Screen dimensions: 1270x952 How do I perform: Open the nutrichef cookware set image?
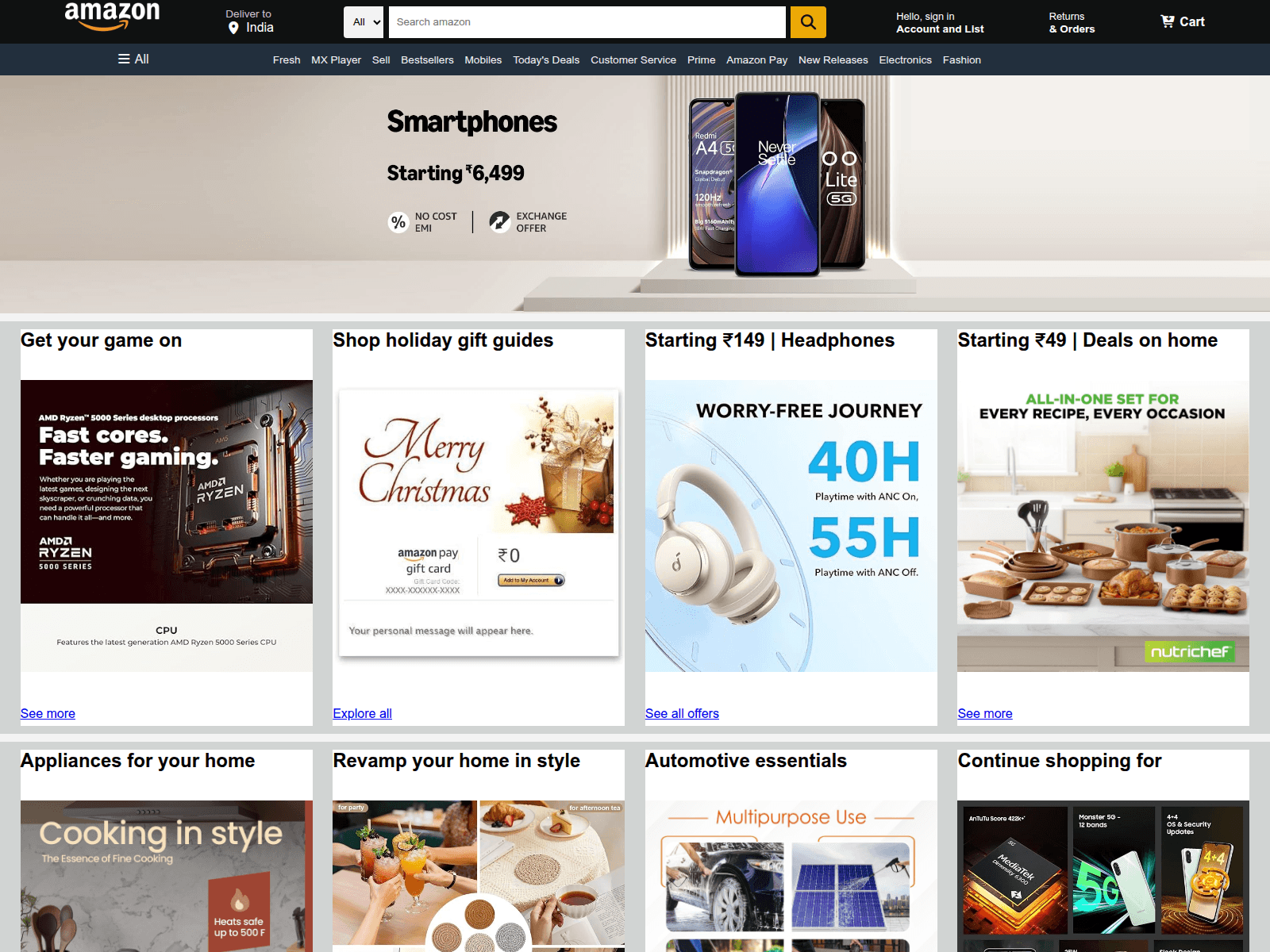click(x=1103, y=525)
